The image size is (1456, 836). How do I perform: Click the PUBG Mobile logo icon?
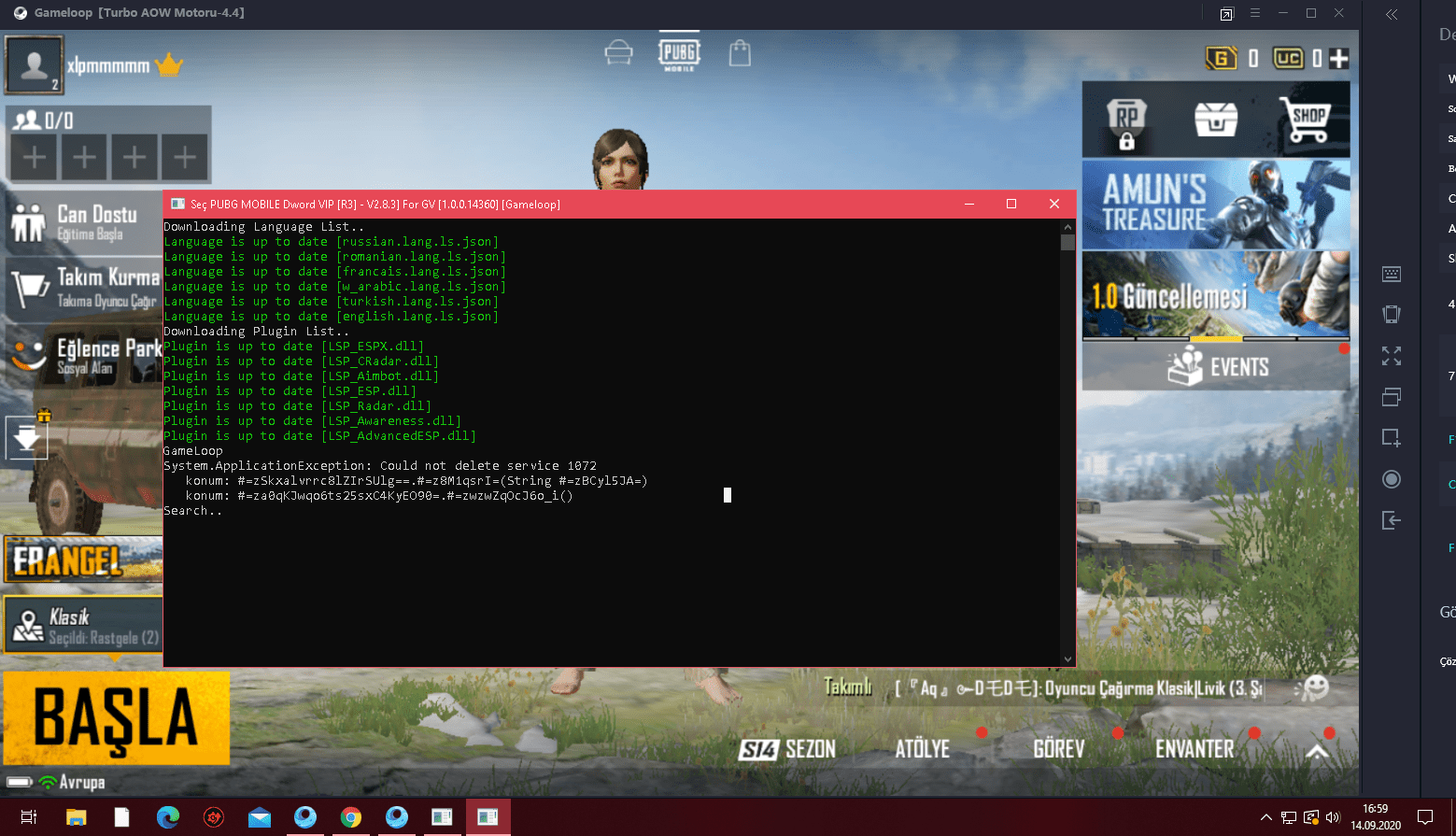[679, 54]
